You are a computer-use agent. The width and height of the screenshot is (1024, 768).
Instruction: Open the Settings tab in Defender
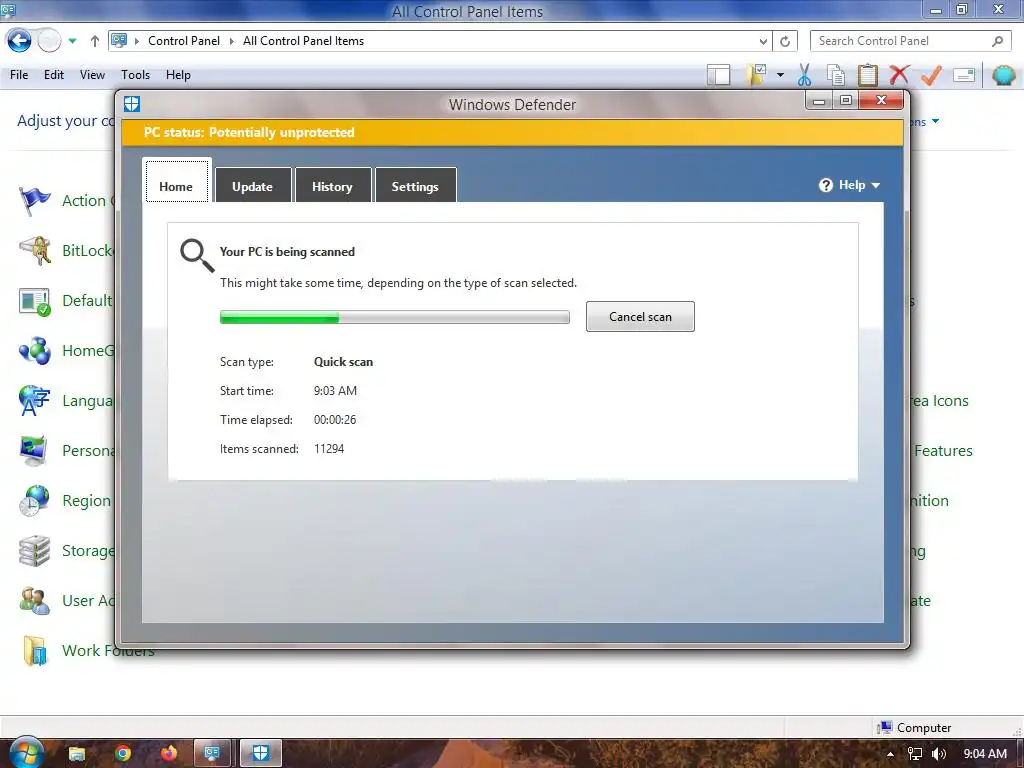point(415,186)
